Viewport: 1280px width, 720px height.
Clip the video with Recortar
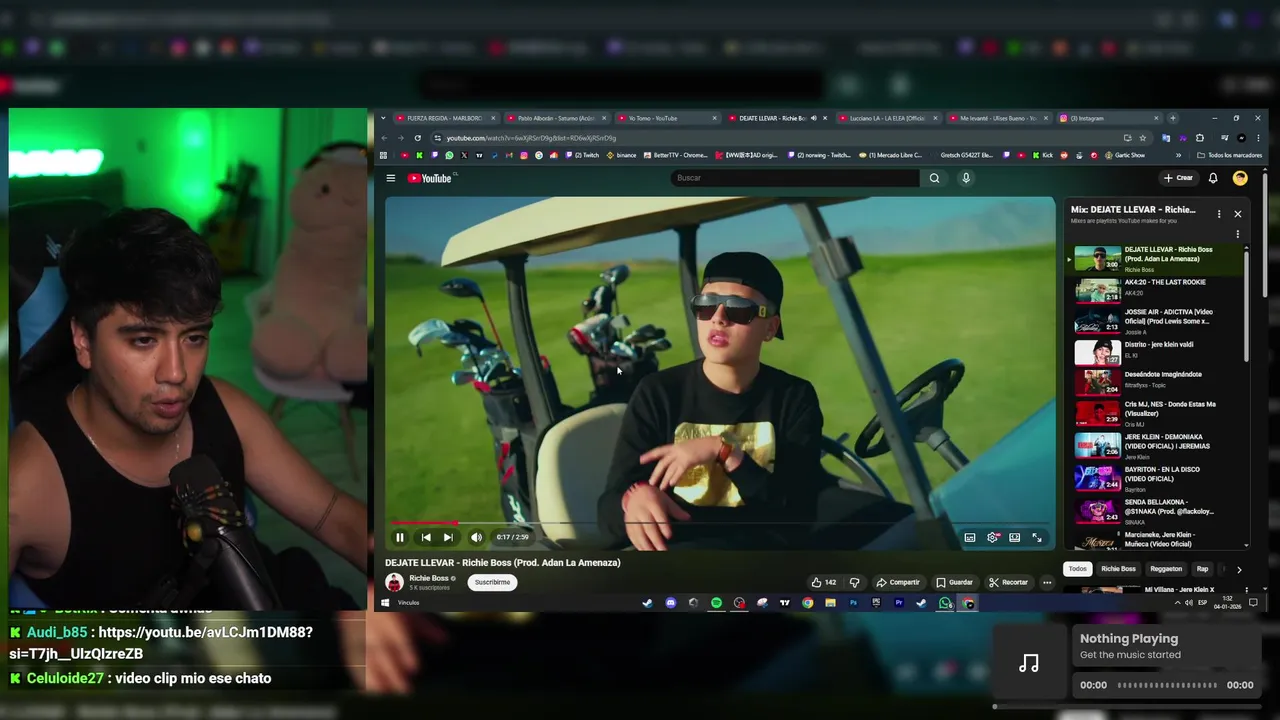click(x=1008, y=582)
